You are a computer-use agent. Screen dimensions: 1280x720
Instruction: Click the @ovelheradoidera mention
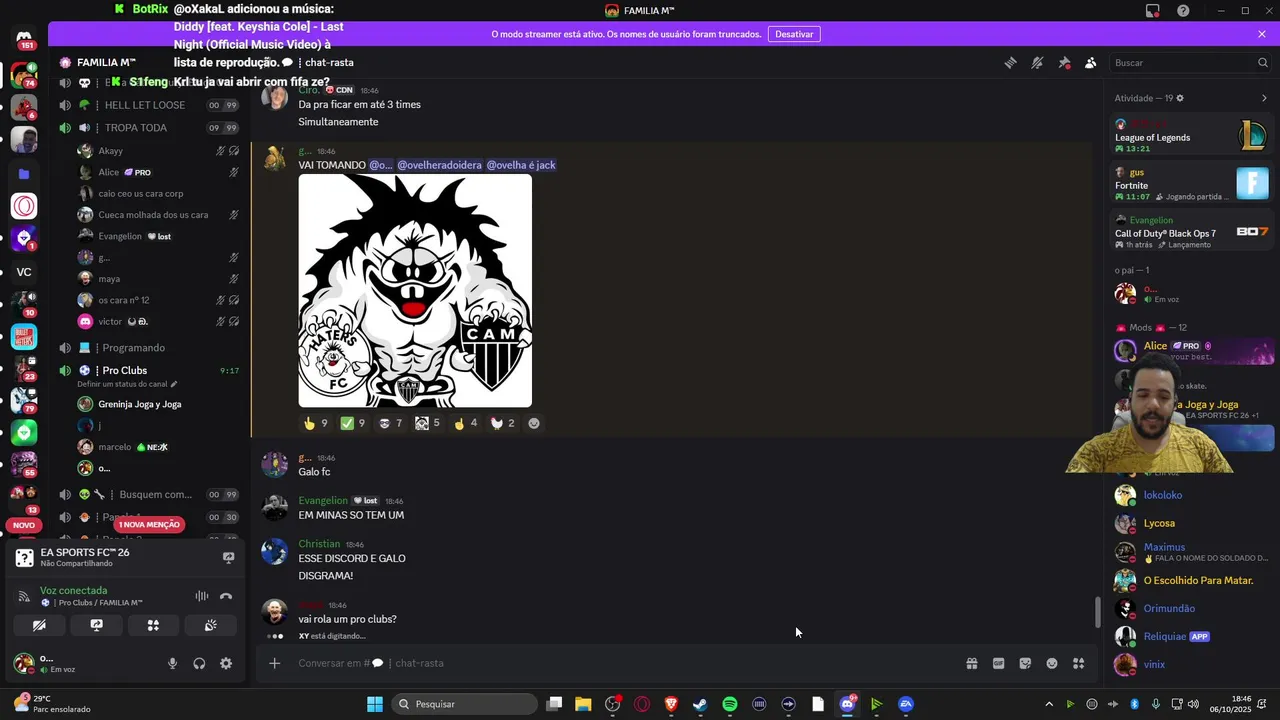tap(439, 165)
